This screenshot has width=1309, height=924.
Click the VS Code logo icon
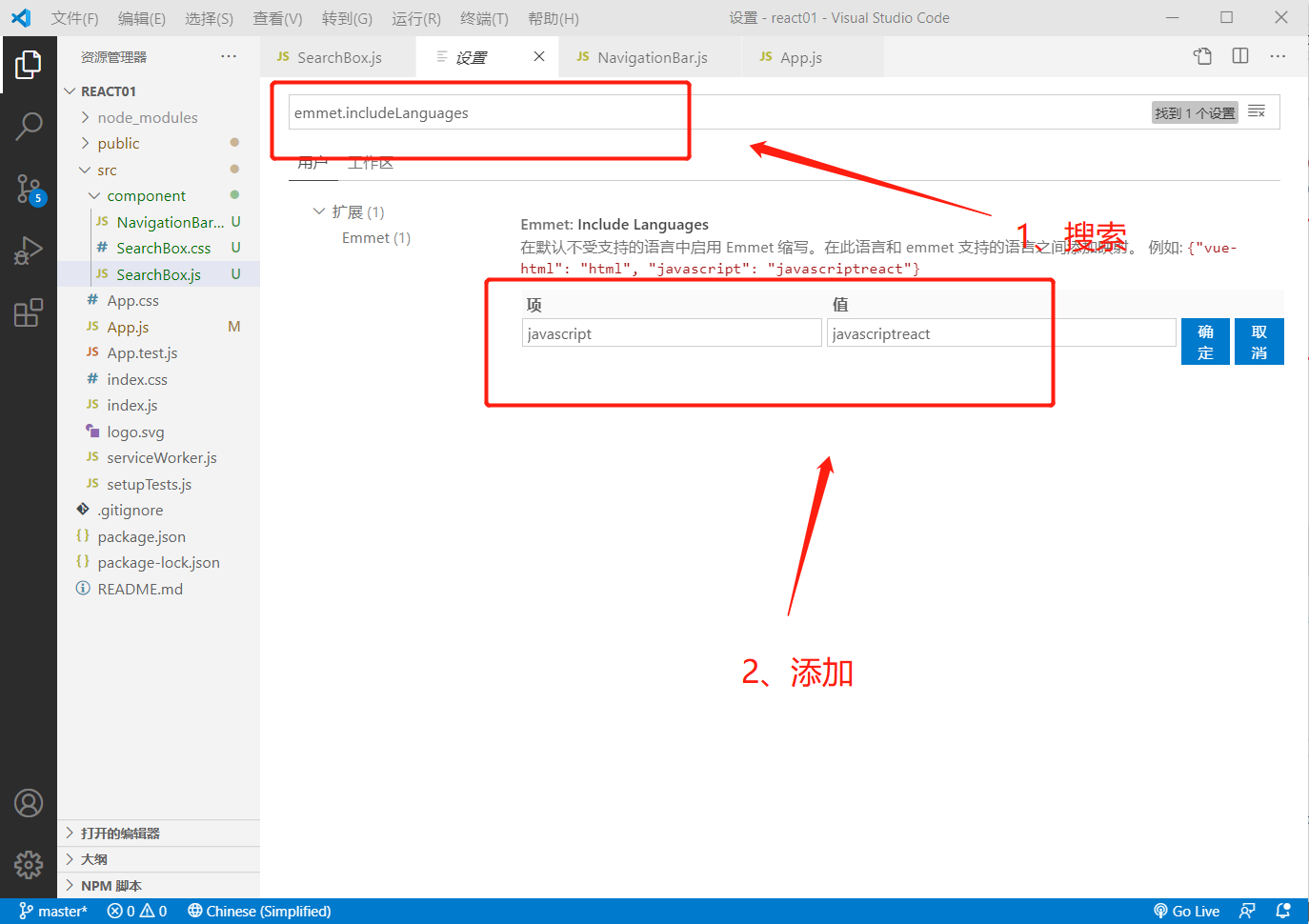pyautogui.click(x=21, y=18)
